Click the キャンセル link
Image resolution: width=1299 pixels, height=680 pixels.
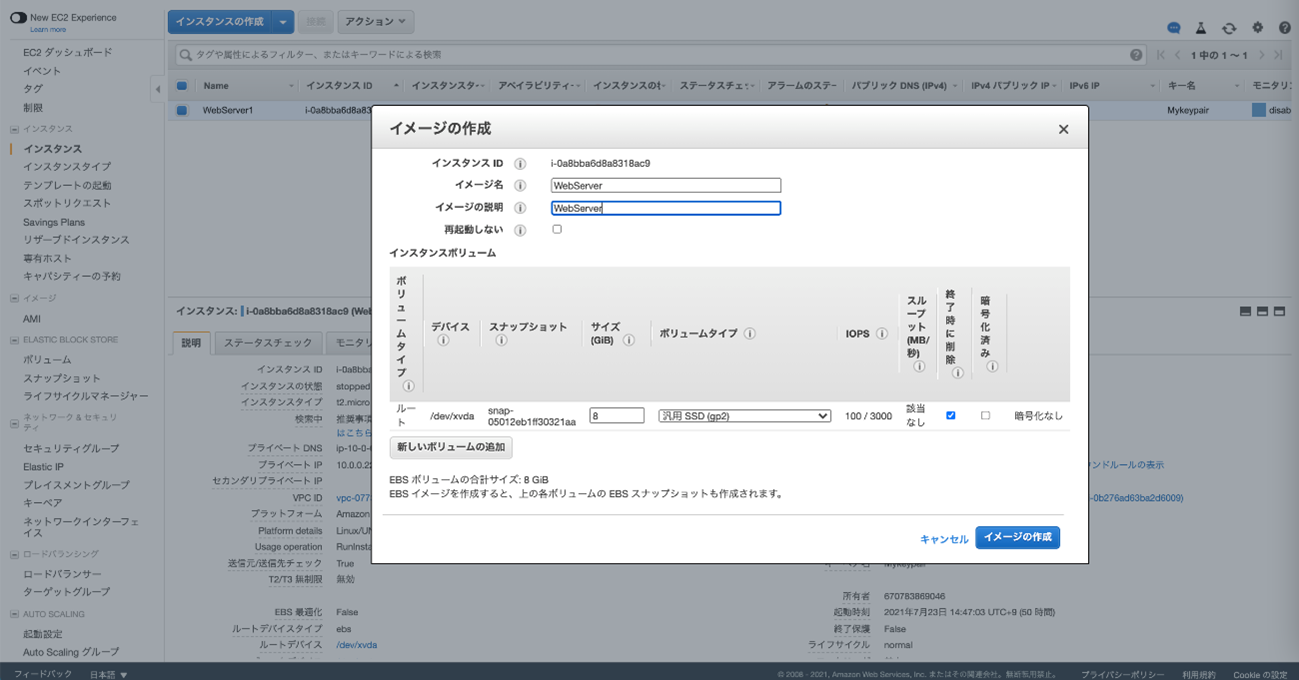[x=944, y=539]
